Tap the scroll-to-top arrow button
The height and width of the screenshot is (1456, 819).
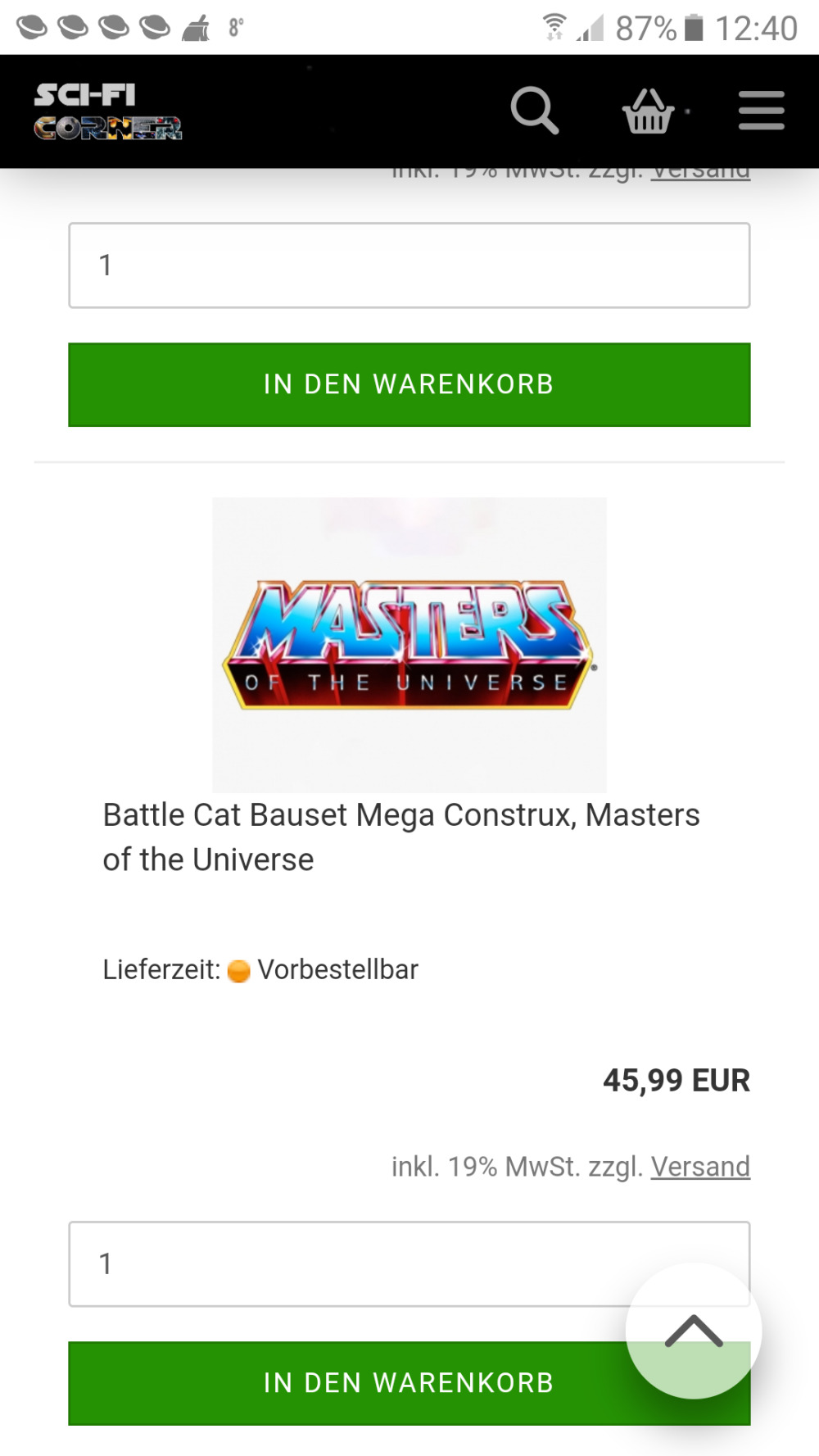(x=694, y=1331)
